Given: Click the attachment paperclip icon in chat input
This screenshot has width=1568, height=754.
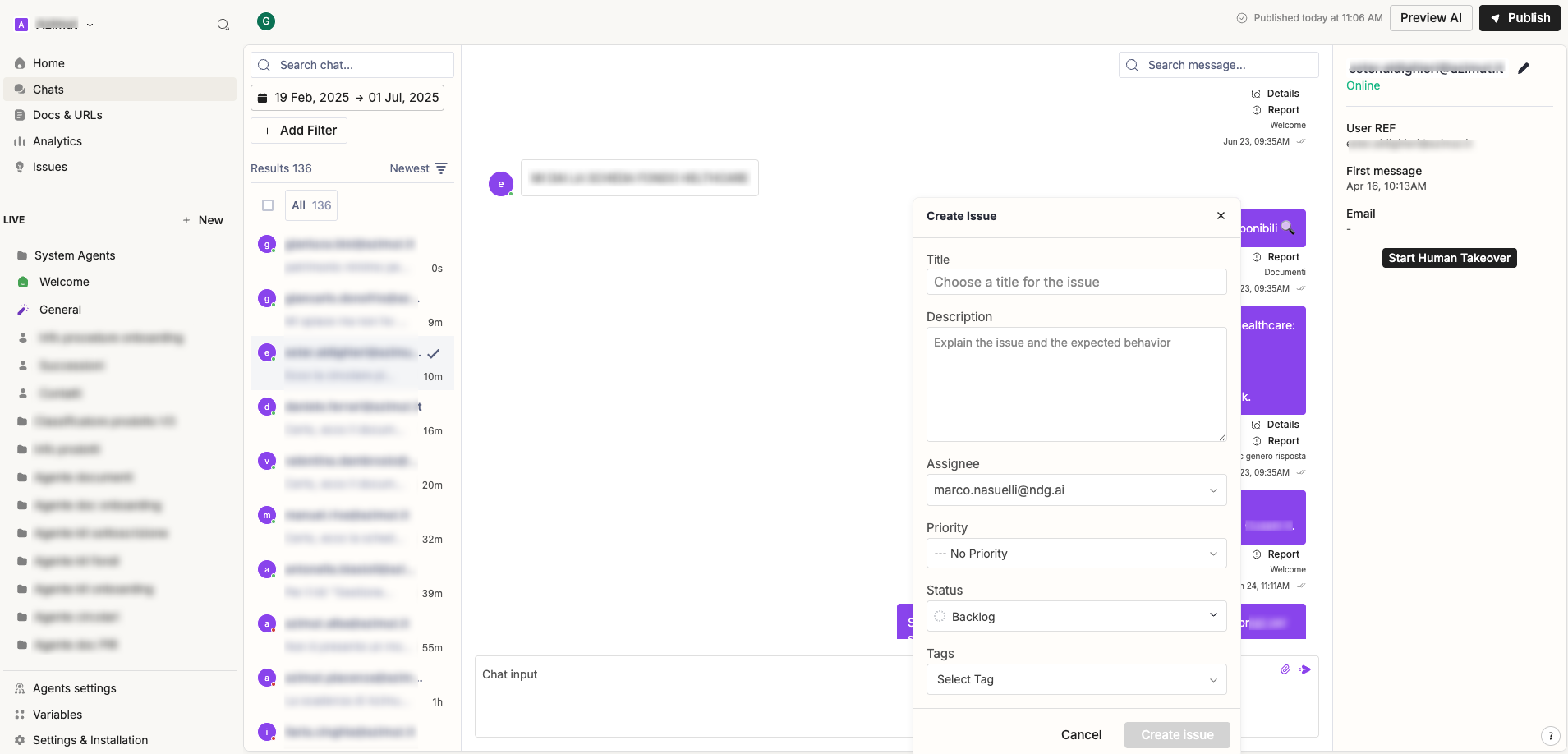Looking at the screenshot, I should coord(1285,669).
